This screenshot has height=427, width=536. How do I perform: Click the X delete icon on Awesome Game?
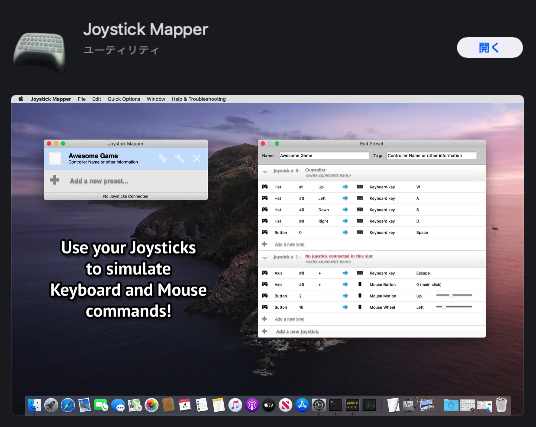(x=197, y=158)
